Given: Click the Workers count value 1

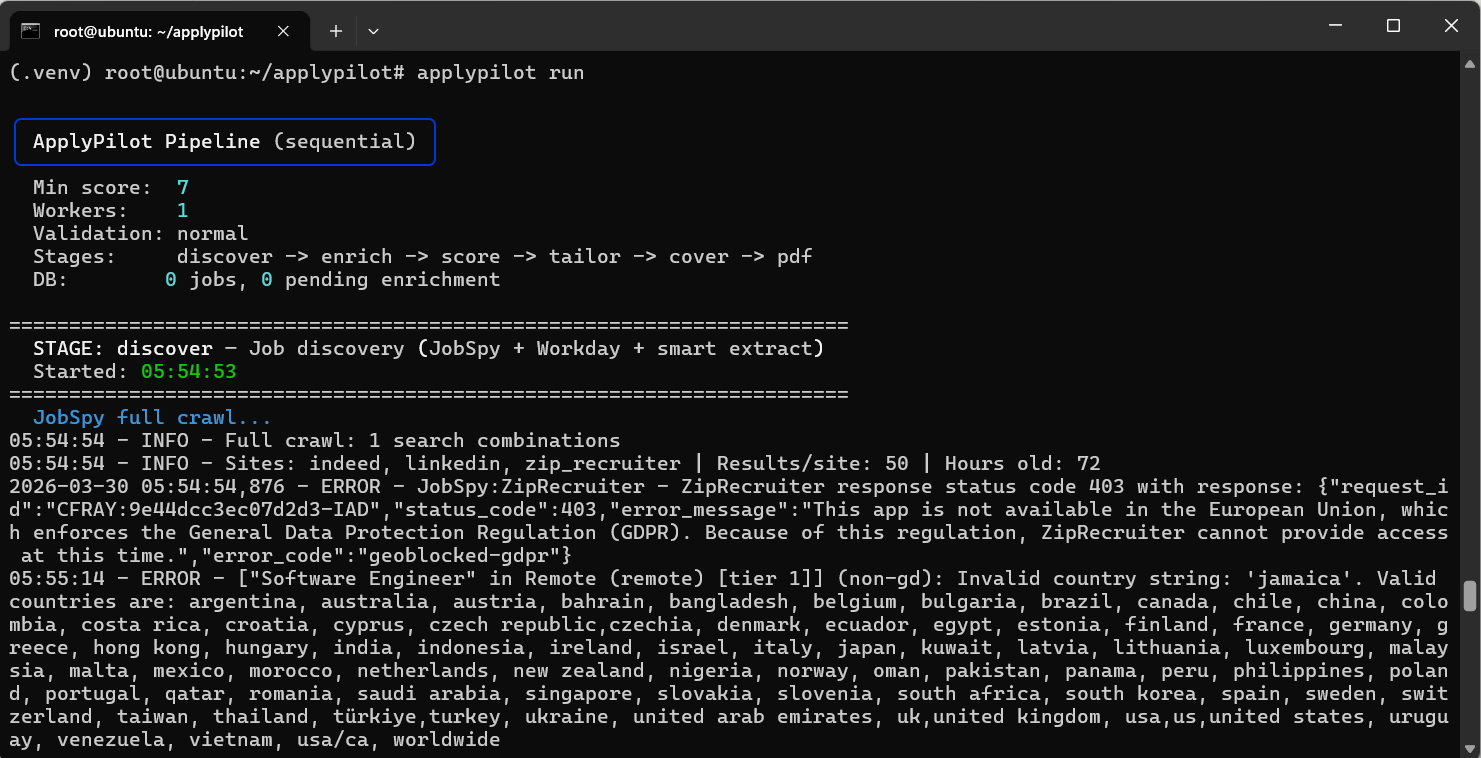Looking at the screenshot, I should pos(182,210).
